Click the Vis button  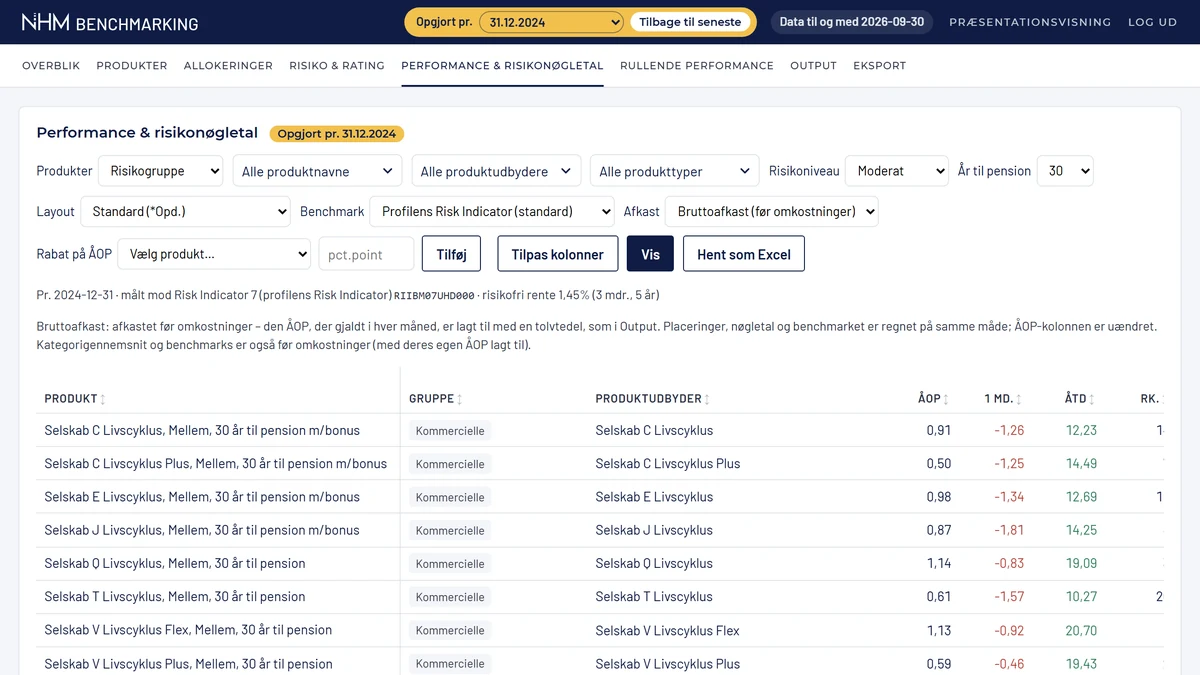pos(650,254)
